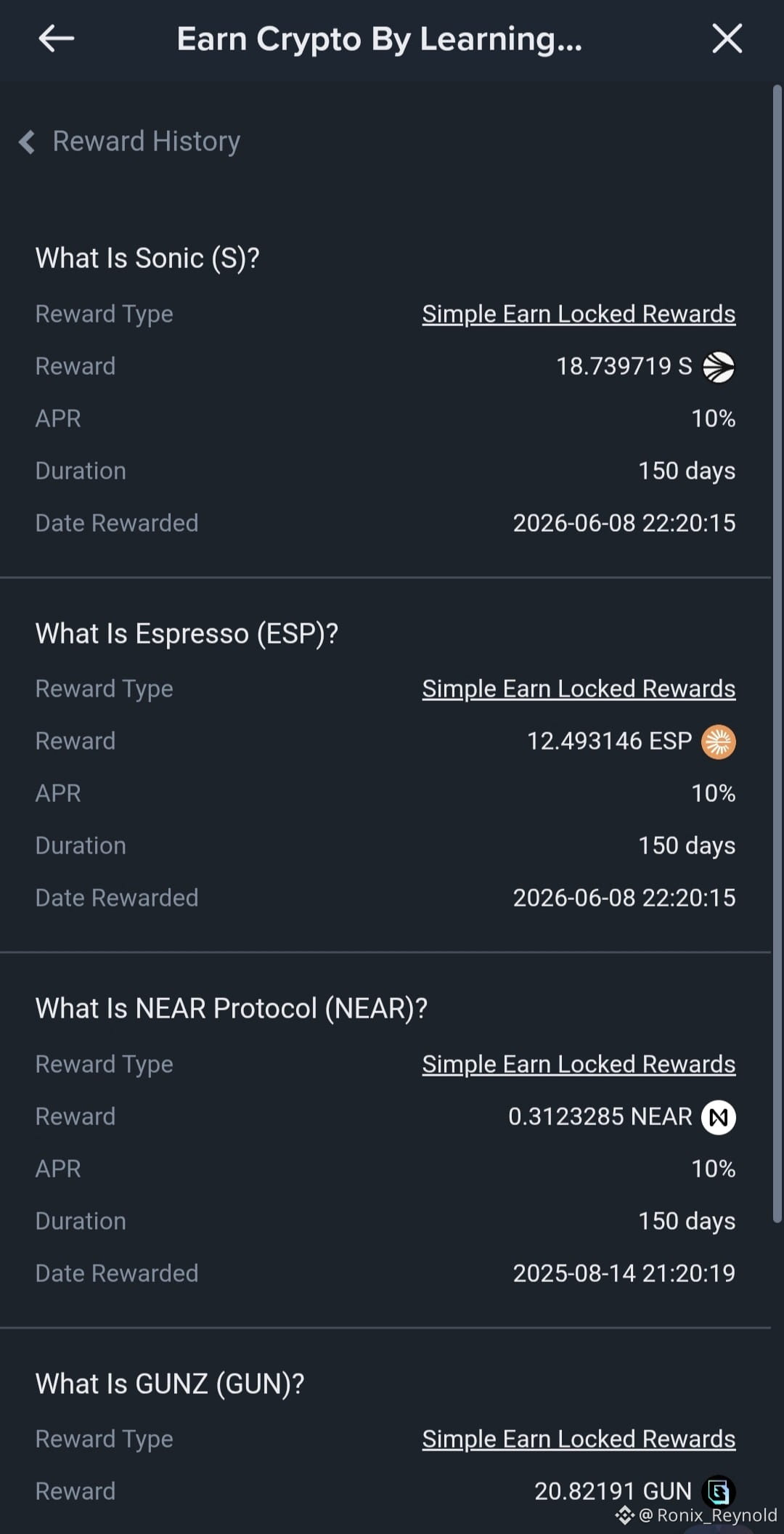Click the Reward History heading text

pos(146,142)
